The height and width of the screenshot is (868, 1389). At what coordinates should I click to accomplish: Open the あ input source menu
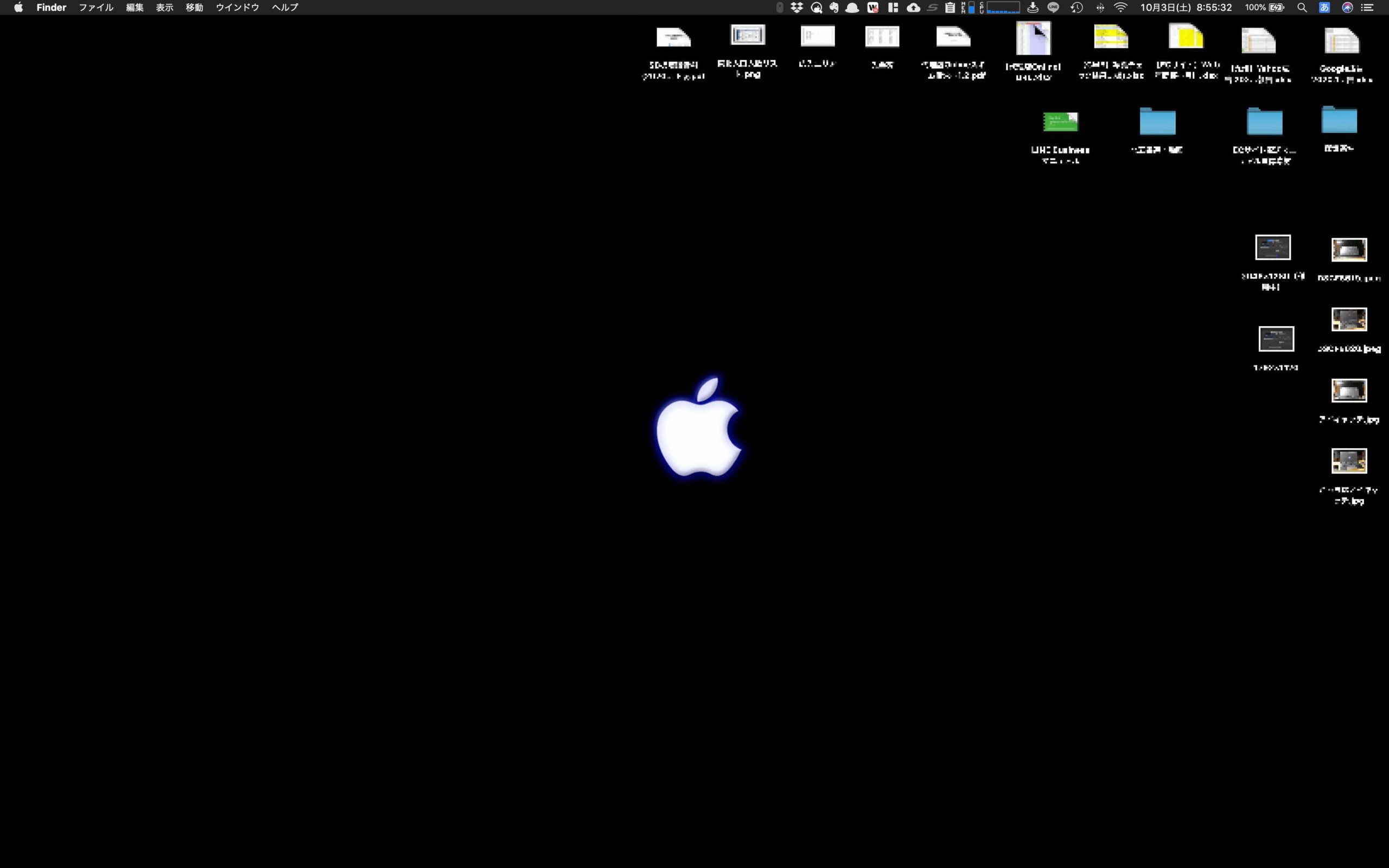click(x=1324, y=8)
